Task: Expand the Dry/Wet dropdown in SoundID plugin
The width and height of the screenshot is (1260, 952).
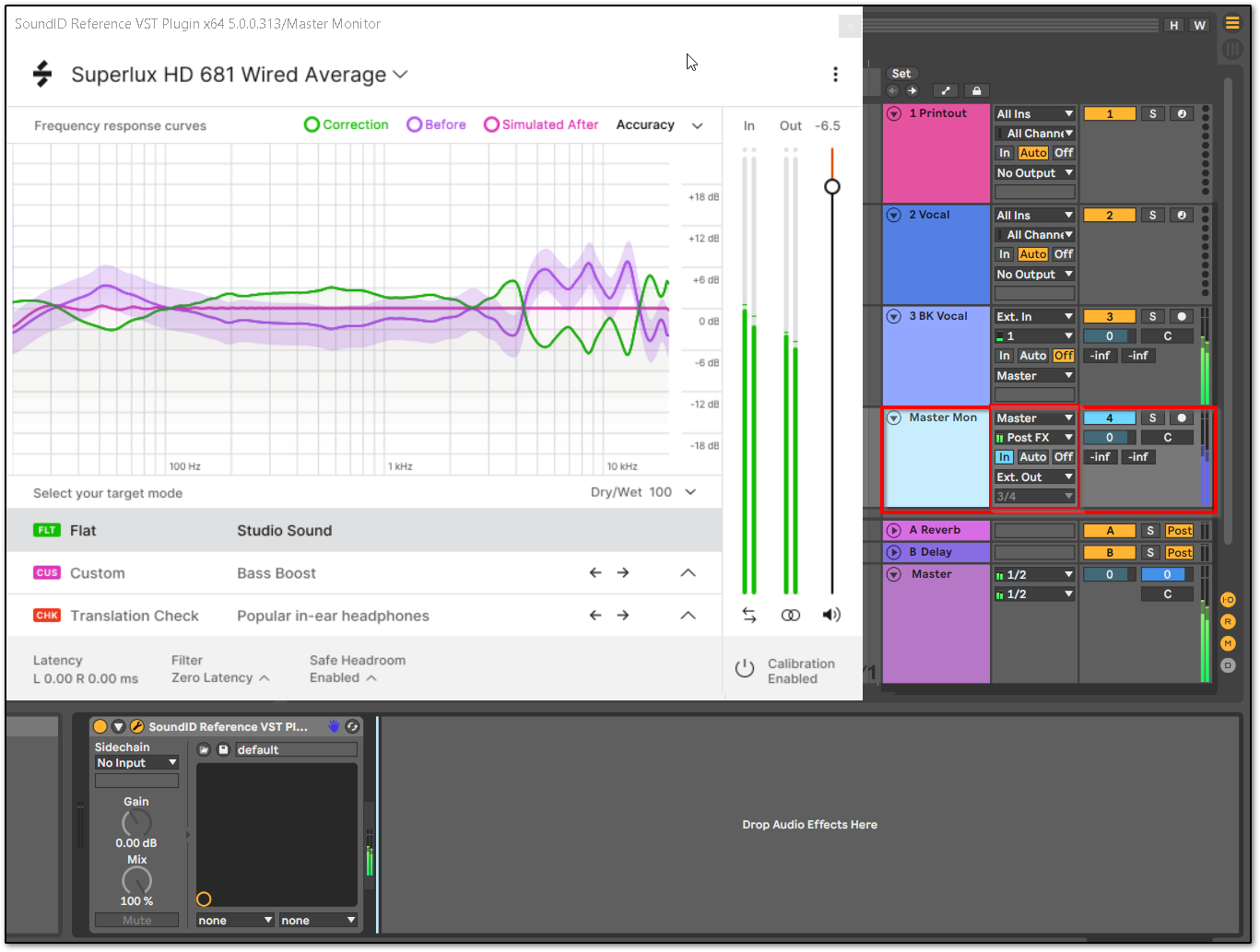Action: pos(689,492)
